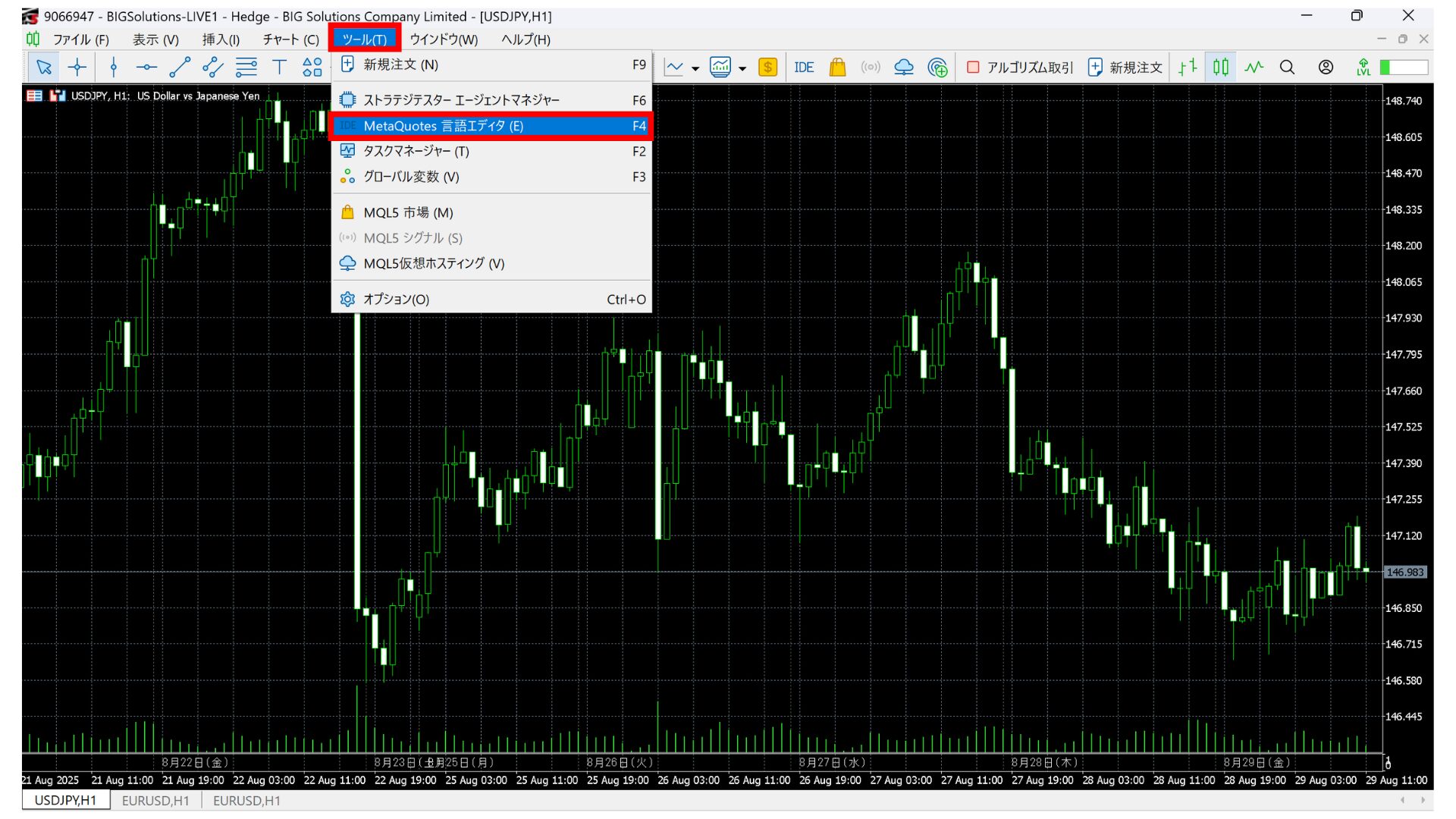1456x819 pixels.
Task: Open the shapes objects tool
Action: pyautogui.click(x=312, y=67)
